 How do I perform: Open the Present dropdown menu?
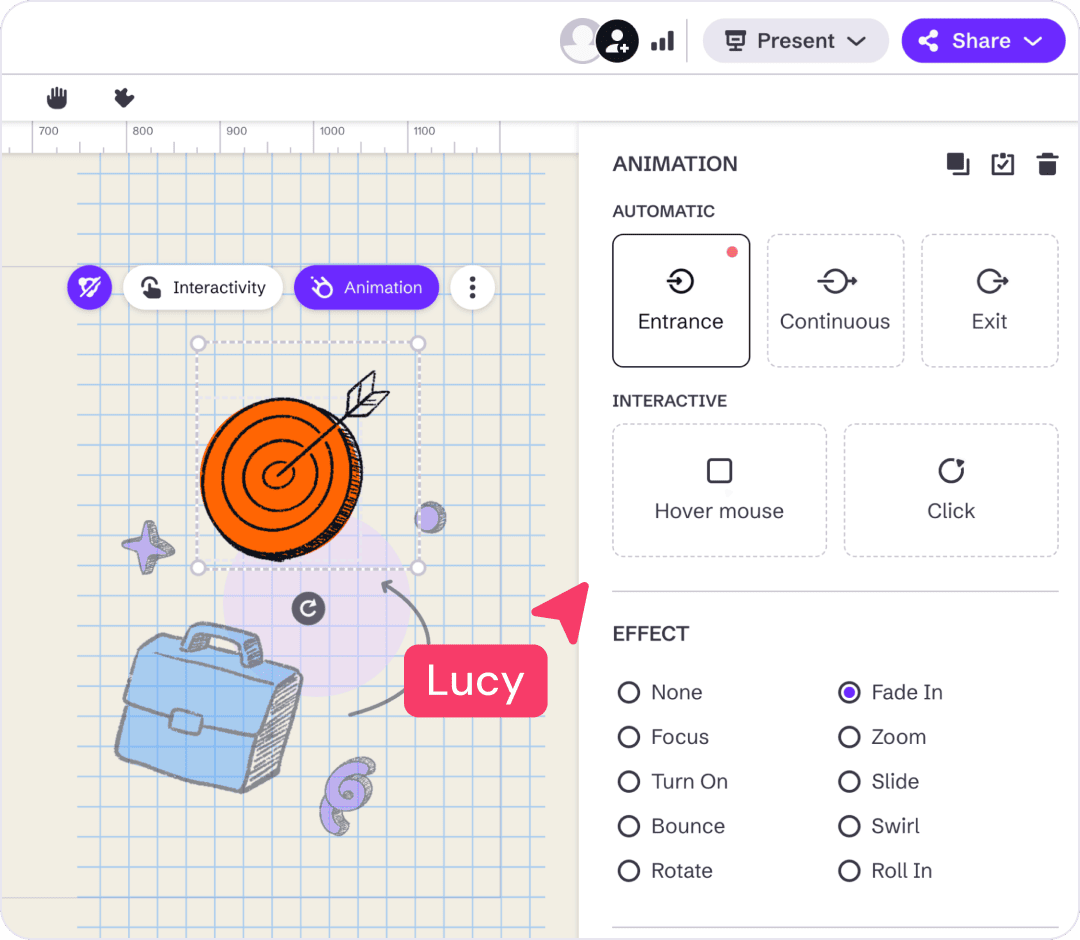point(795,41)
